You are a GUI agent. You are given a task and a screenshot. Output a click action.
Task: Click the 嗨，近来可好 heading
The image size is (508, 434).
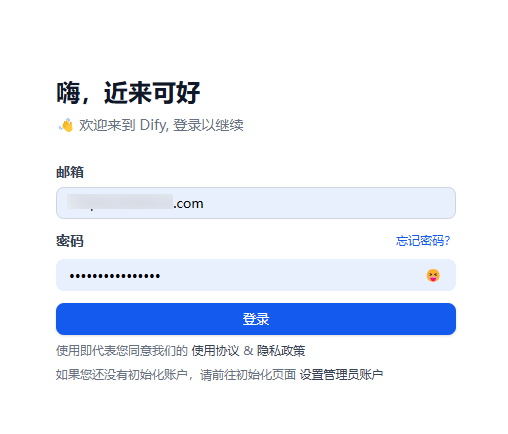128,93
